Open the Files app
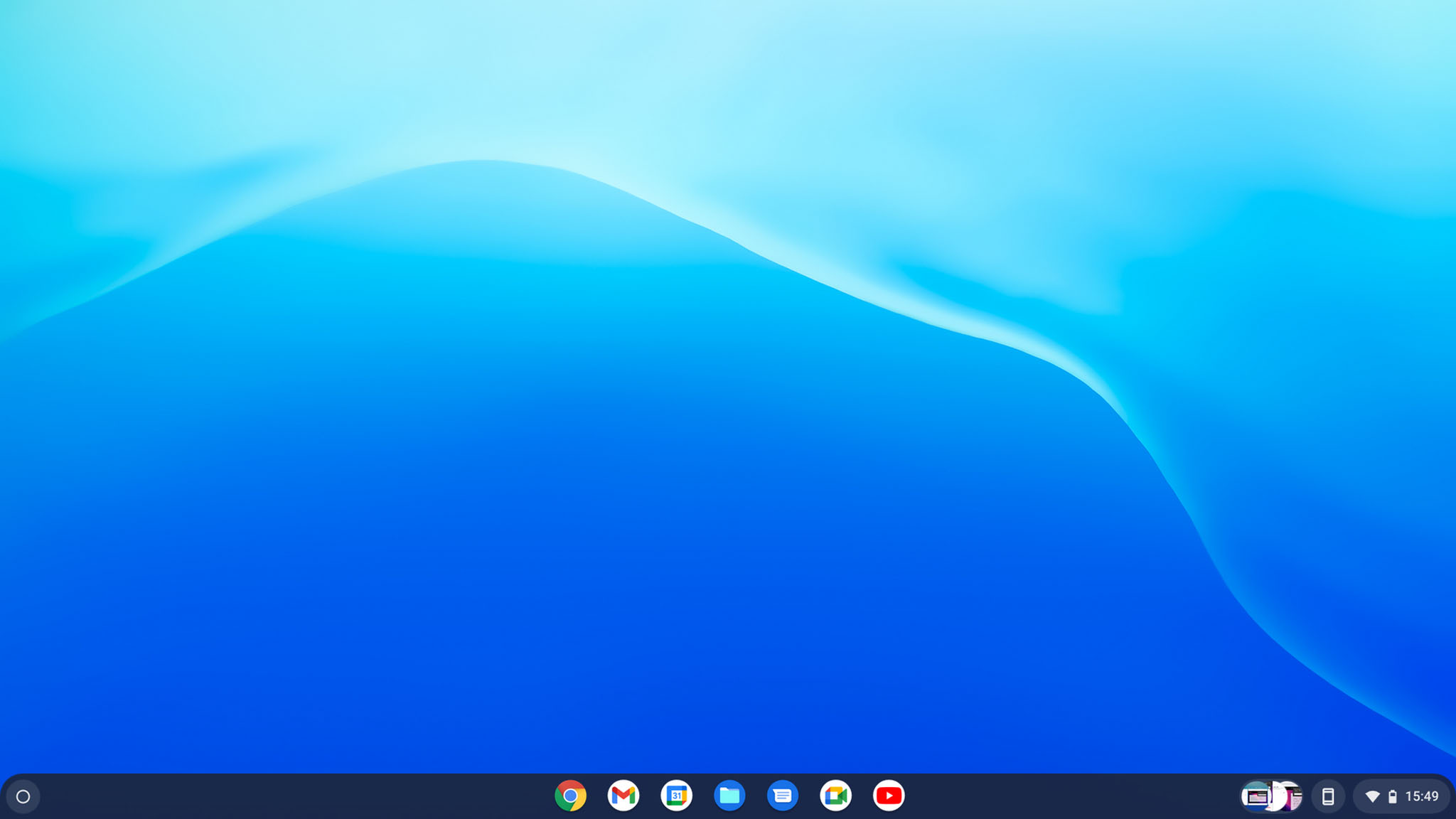The height and width of the screenshot is (819, 1456). (729, 796)
